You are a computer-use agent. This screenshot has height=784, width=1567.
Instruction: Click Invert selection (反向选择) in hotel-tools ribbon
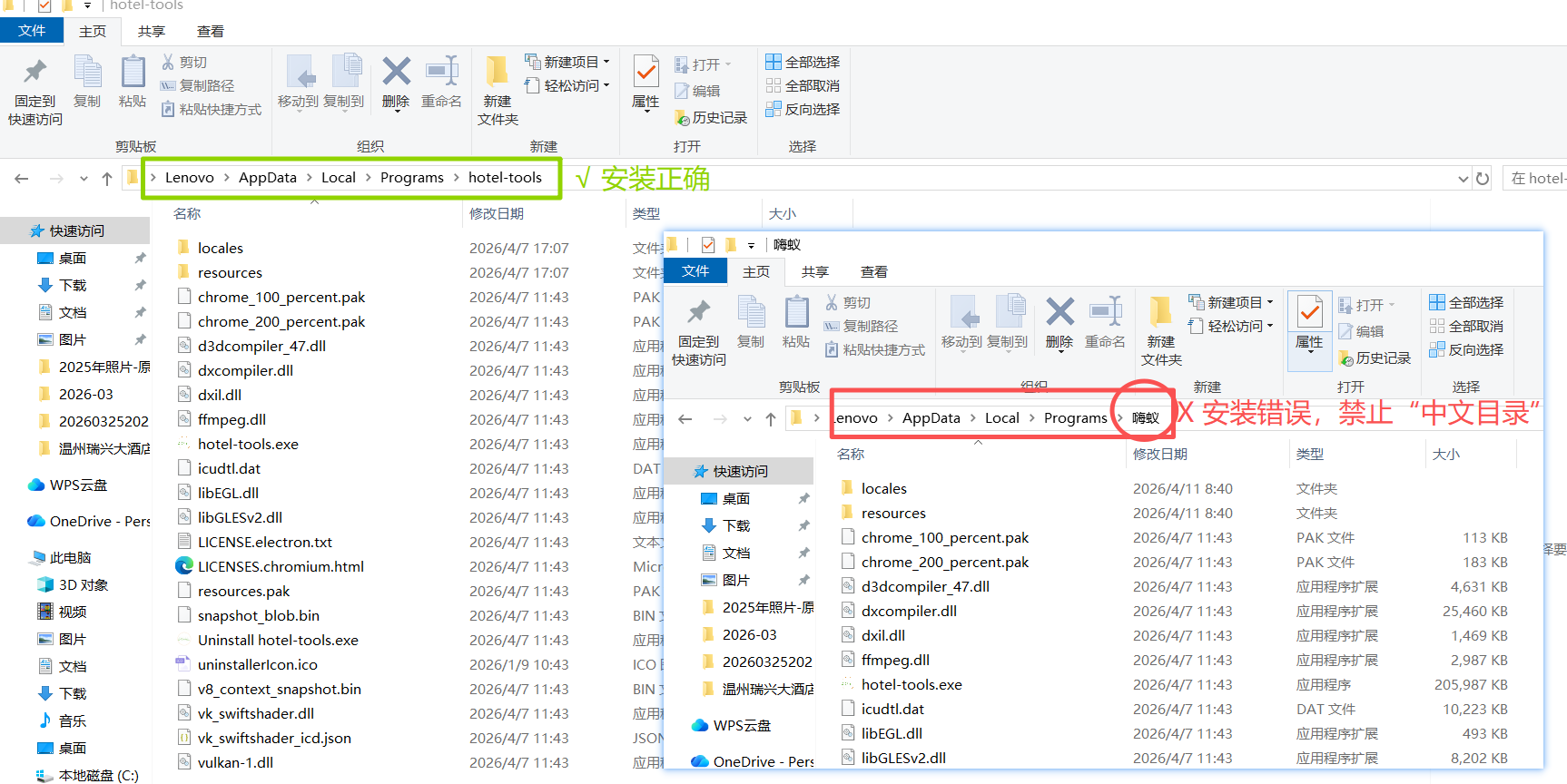pyautogui.click(x=803, y=109)
